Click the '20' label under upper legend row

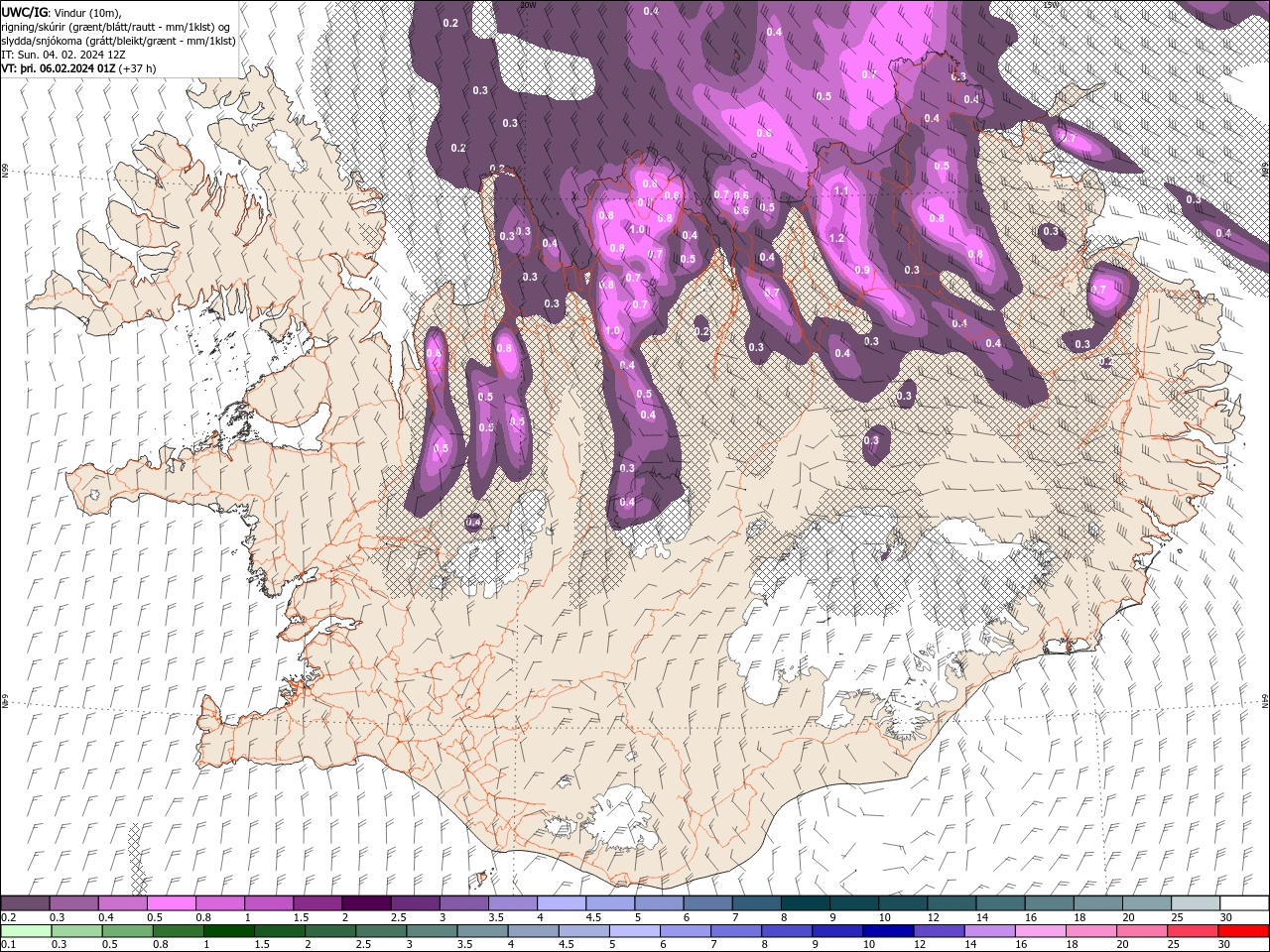pos(1129,917)
